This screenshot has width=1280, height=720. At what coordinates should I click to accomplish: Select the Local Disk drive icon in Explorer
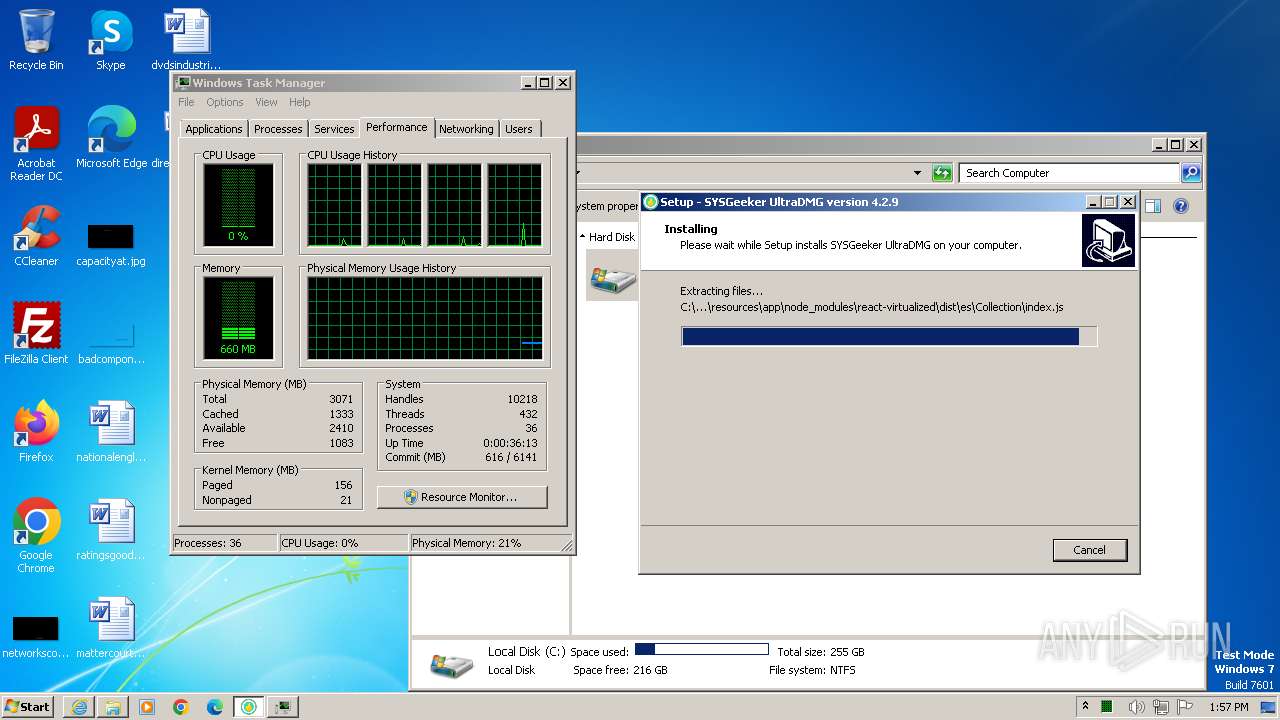click(612, 276)
